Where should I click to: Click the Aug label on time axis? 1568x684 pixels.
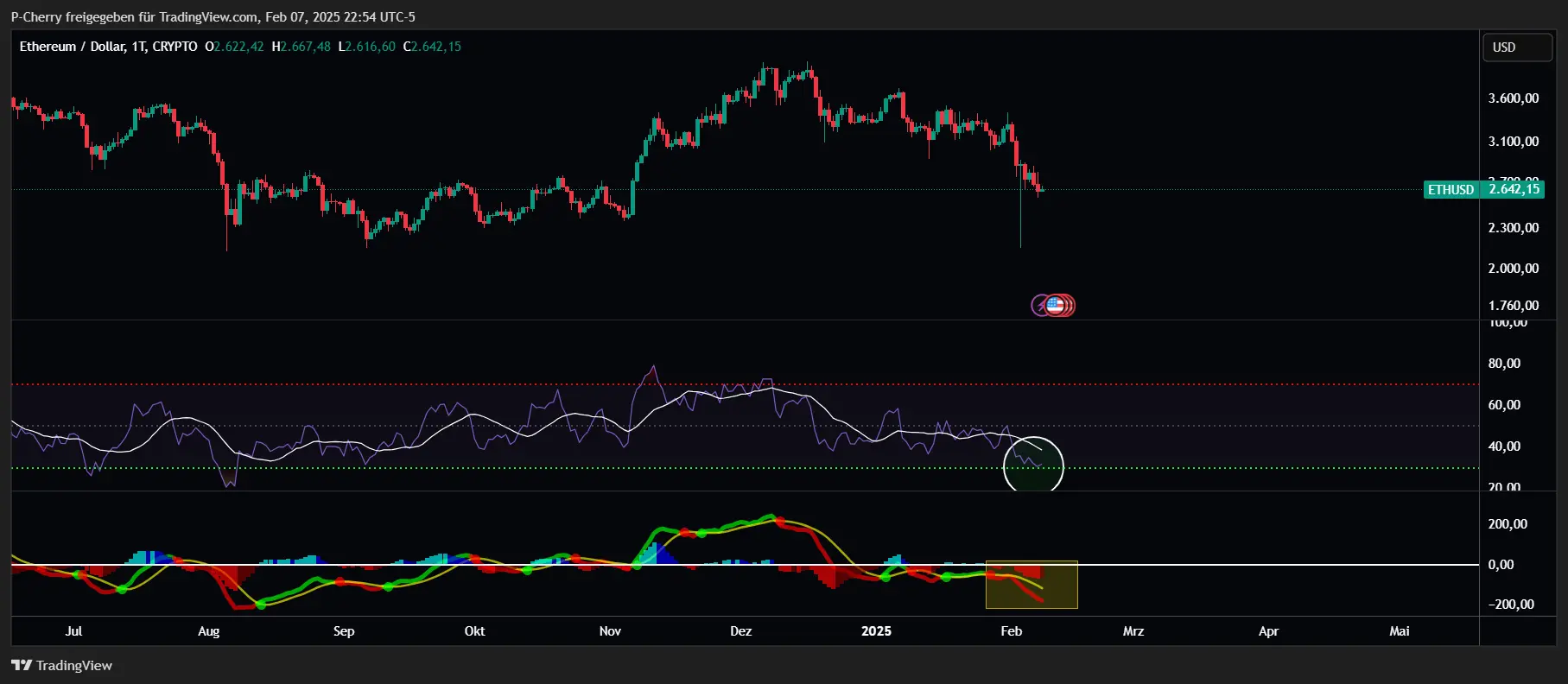pos(208,631)
